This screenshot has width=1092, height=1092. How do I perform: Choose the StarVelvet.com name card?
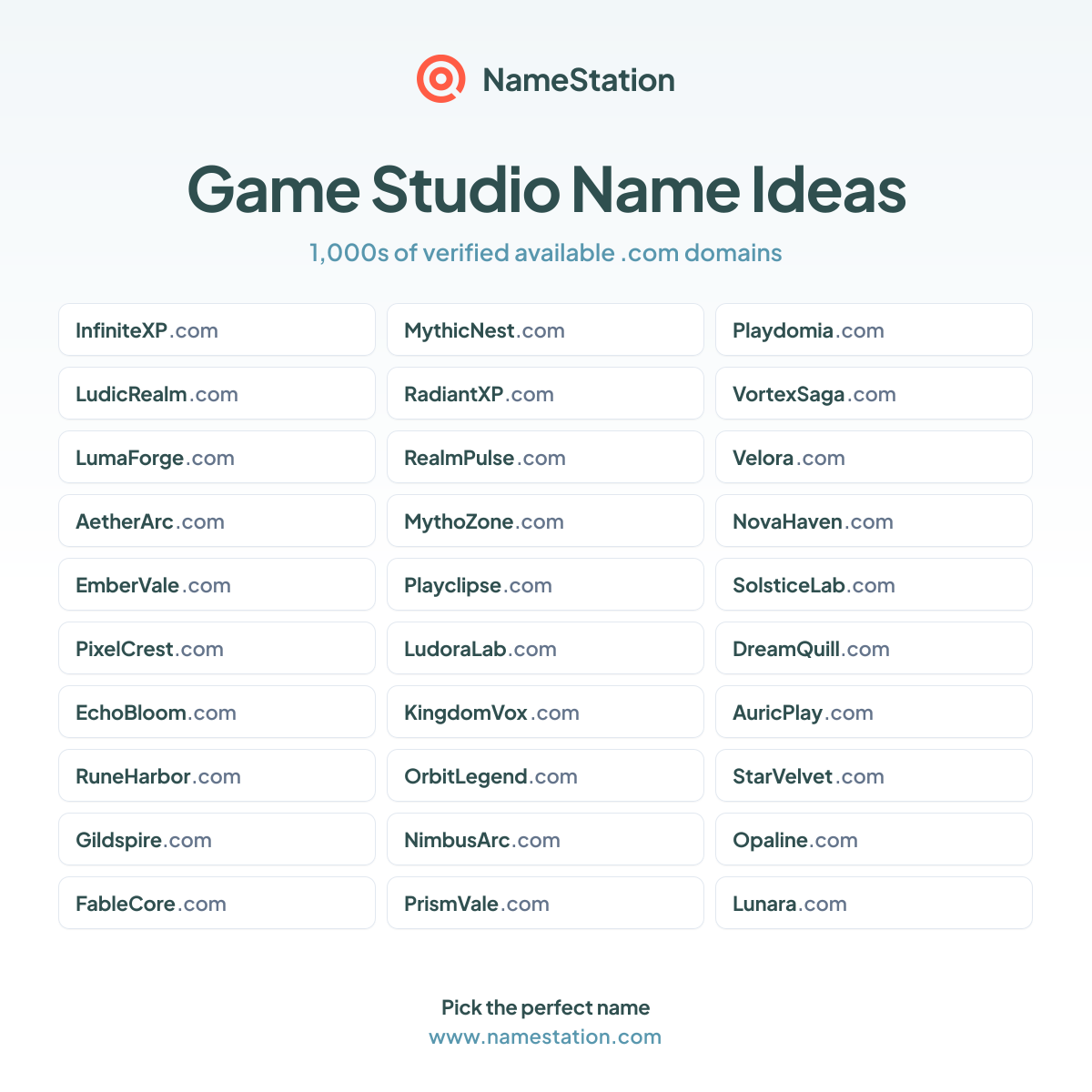click(875, 775)
